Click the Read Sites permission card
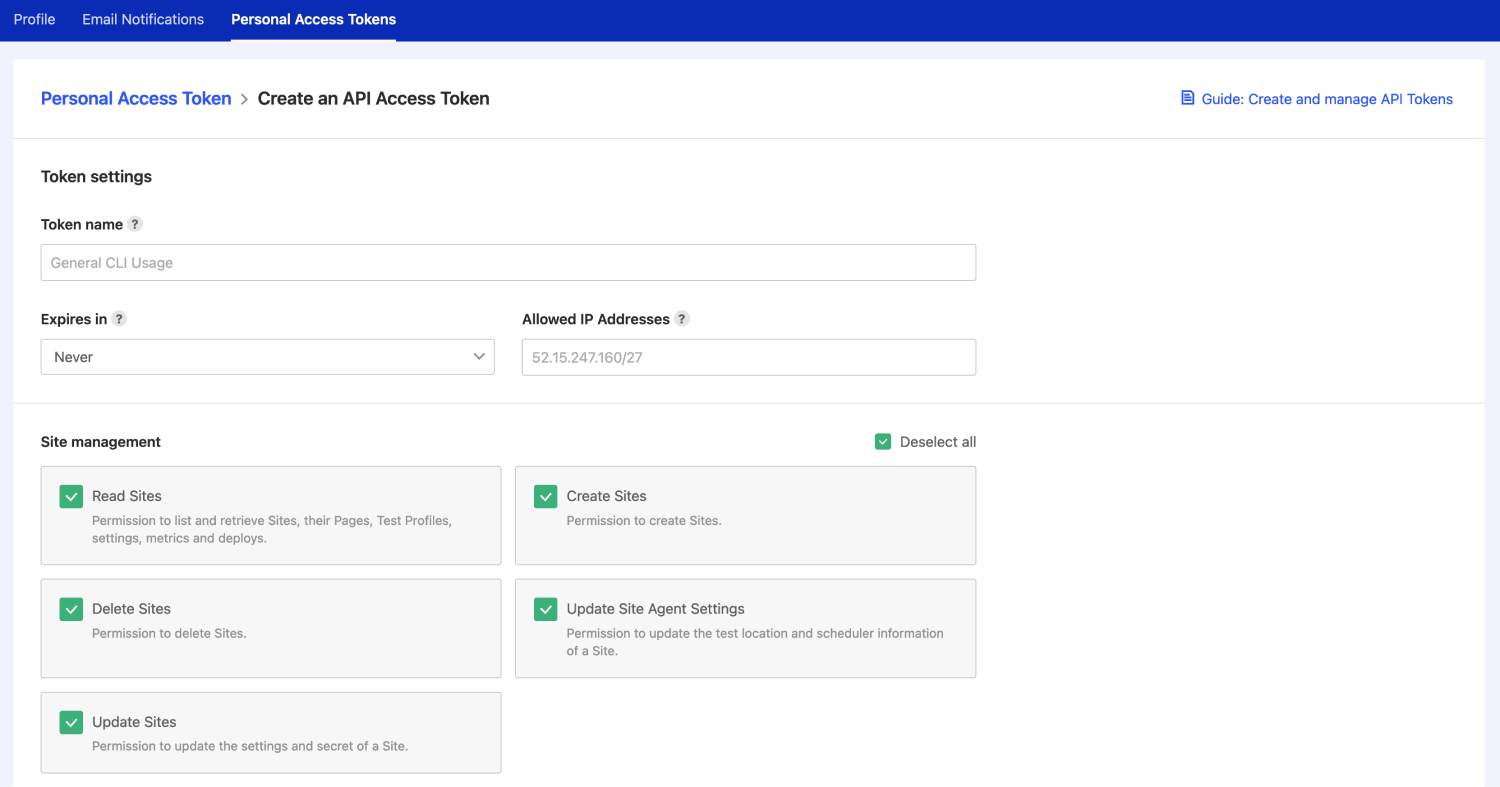This screenshot has height=787, width=1500. pos(270,515)
